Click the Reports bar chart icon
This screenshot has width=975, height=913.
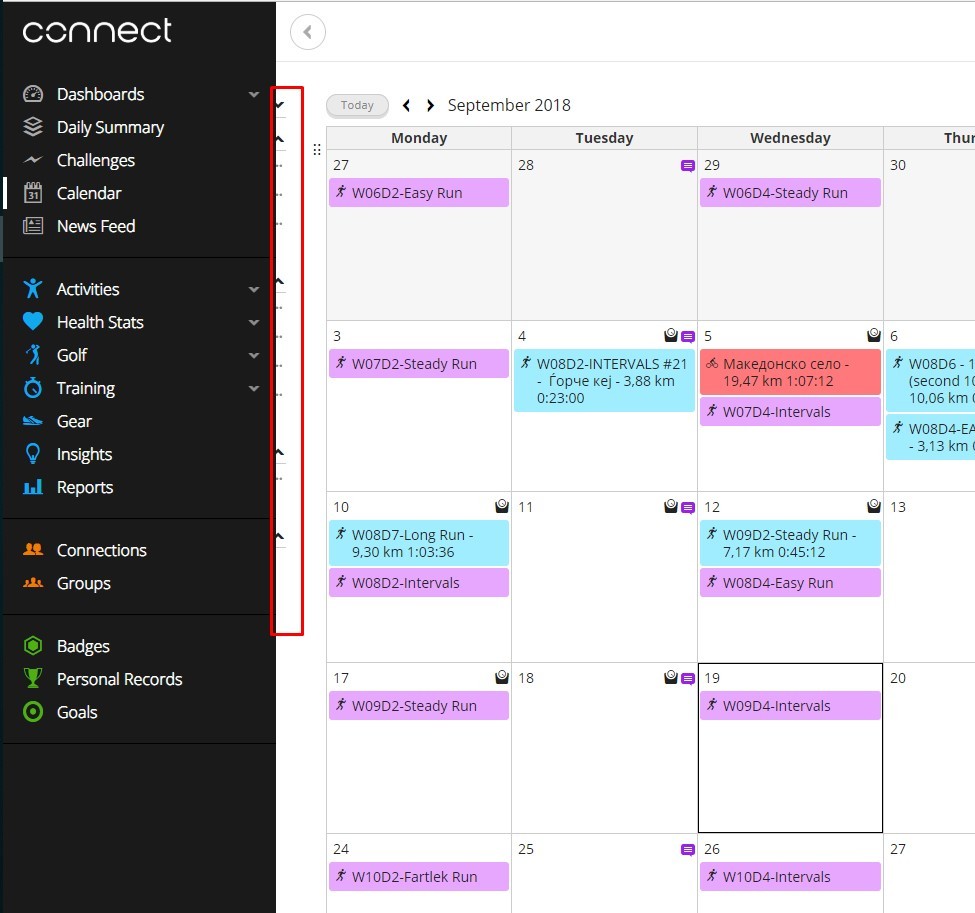pos(33,487)
